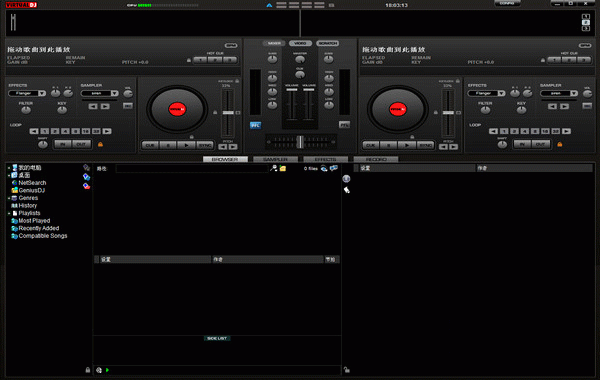Click the NetSearch globe icon
This screenshot has width=600, height=380.
15,183
